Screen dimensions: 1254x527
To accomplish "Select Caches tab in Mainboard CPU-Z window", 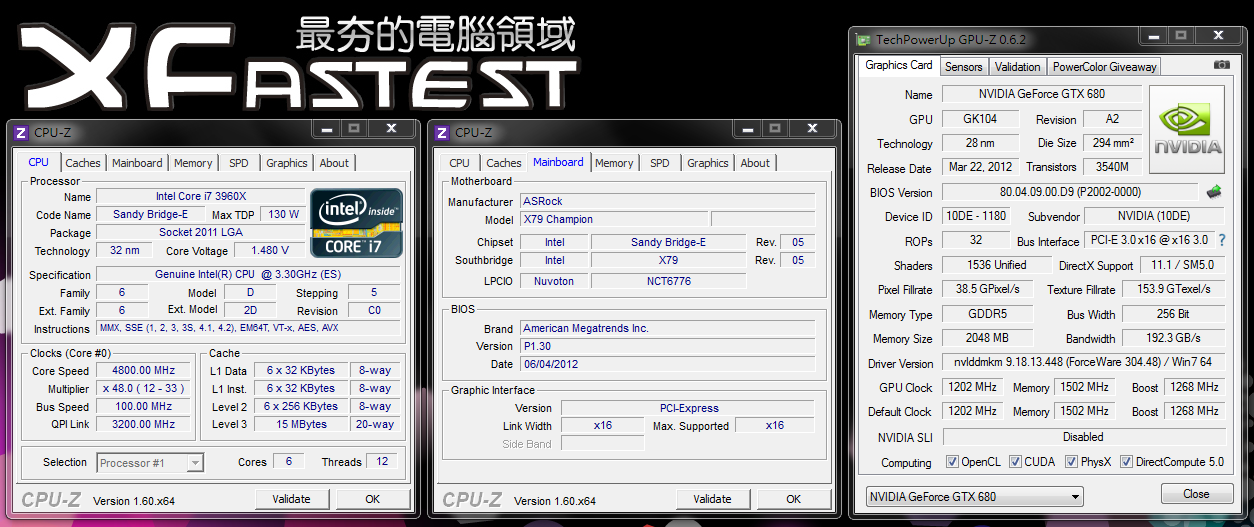I will (x=504, y=163).
